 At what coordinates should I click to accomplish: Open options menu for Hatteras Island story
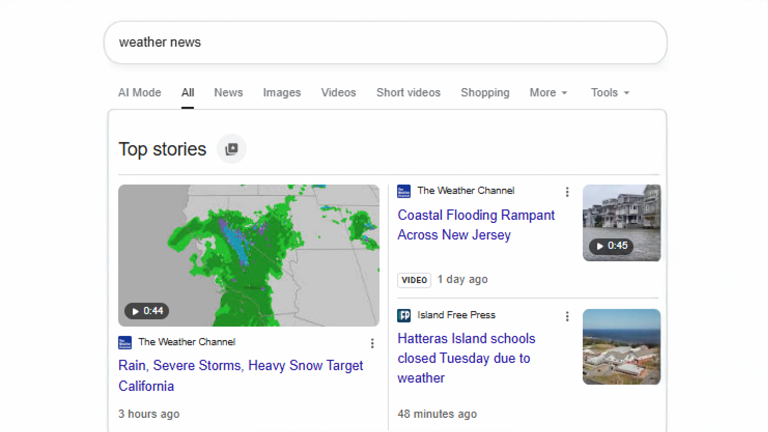tap(567, 316)
